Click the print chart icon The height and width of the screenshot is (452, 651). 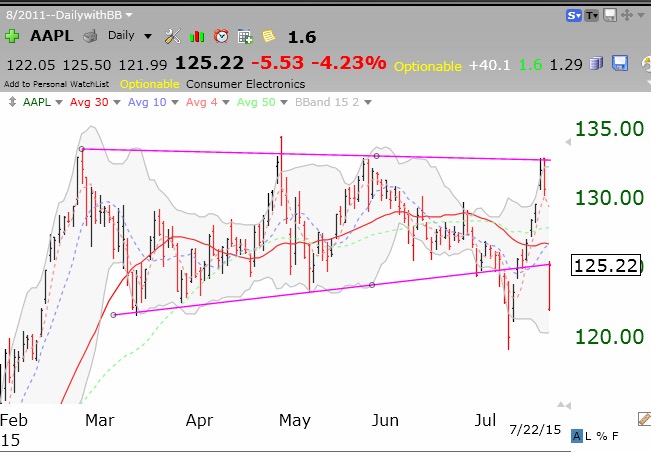[x=89, y=36]
